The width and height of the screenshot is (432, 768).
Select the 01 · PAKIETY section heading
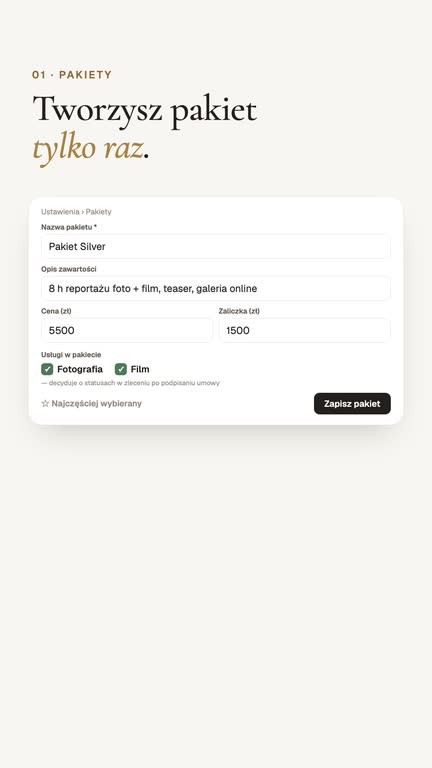pos(72,75)
